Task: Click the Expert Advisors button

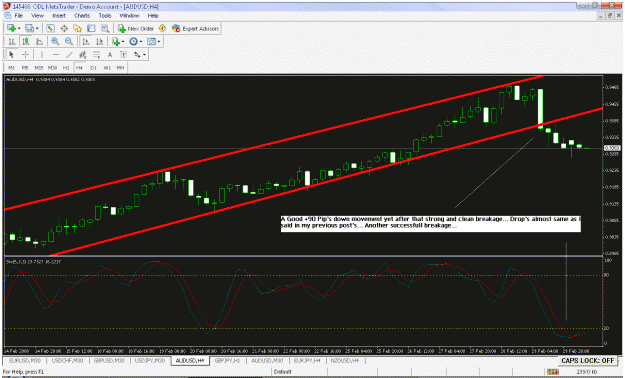Action: [195, 28]
